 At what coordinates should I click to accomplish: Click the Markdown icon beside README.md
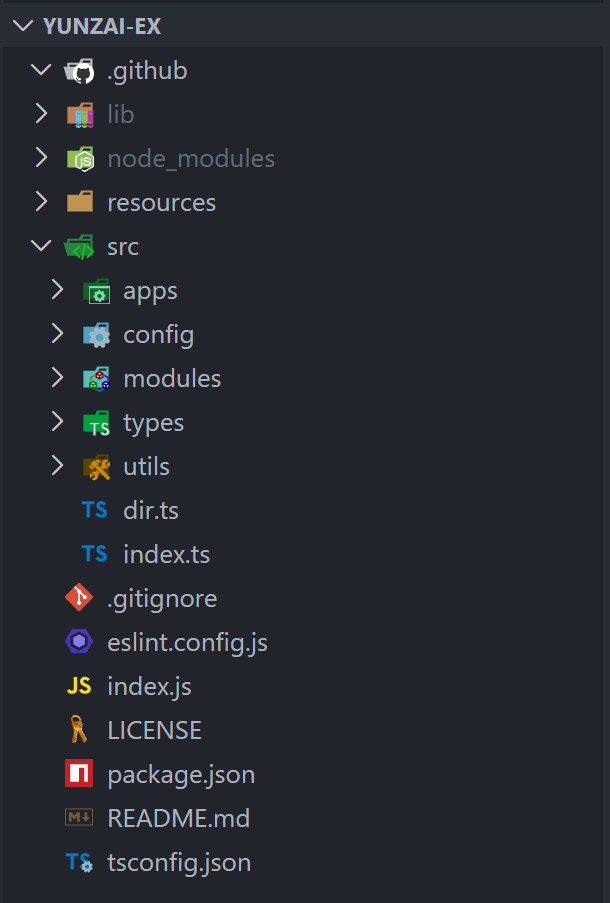pyautogui.click(x=78, y=818)
